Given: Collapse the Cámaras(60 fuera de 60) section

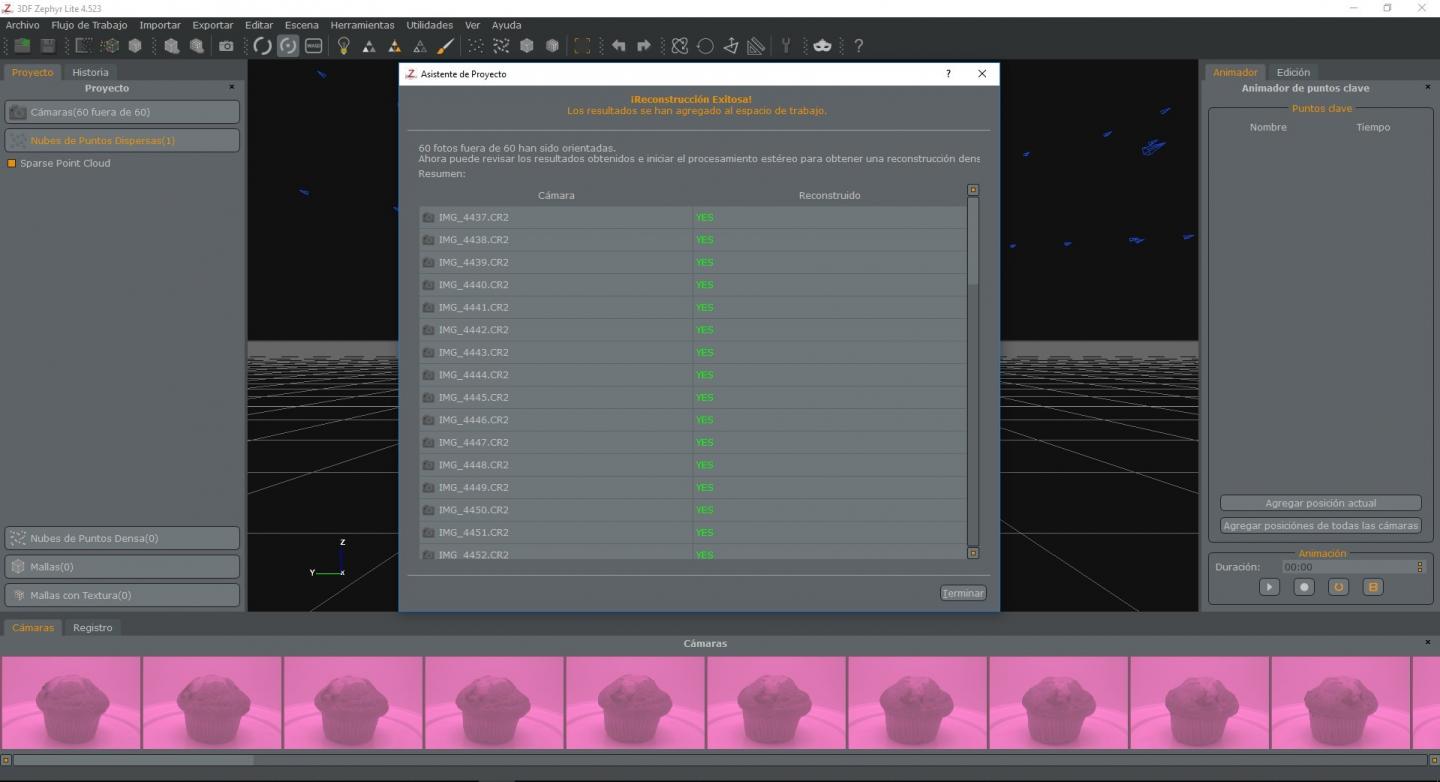Looking at the screenshot, I should pos(122,112).
